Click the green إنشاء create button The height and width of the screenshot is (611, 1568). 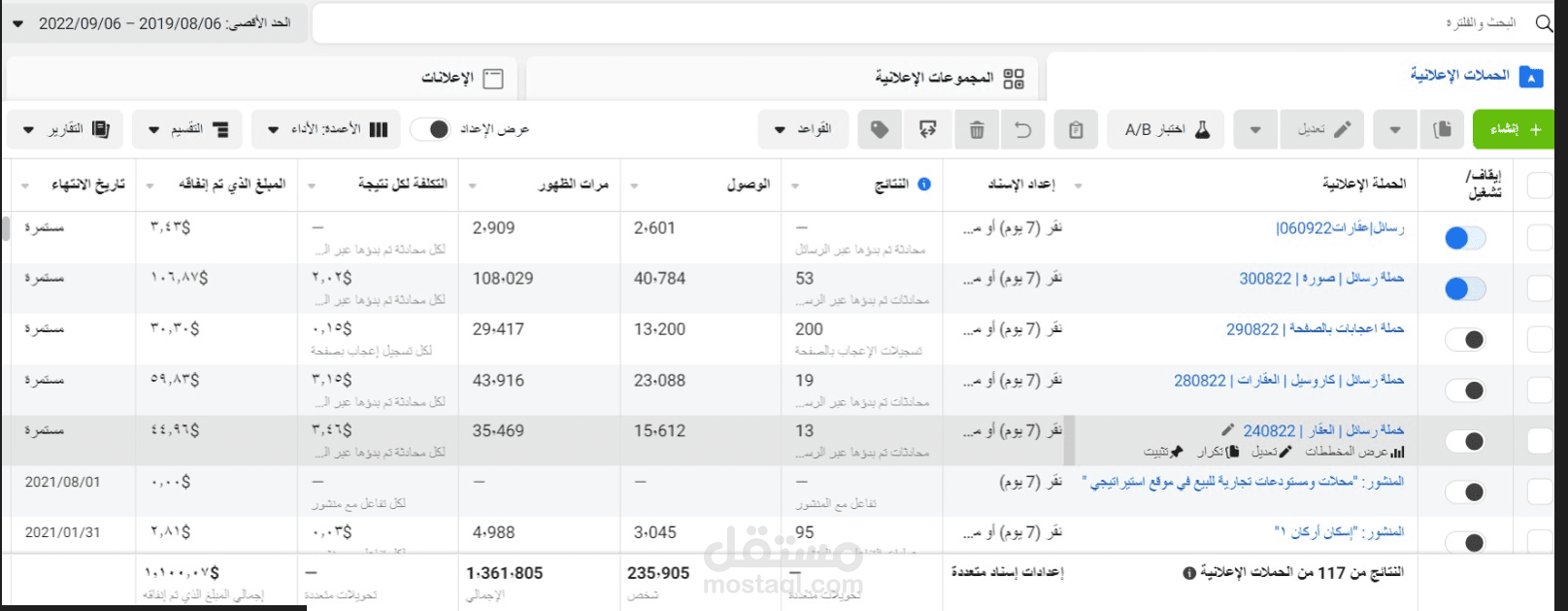[1514, 129]
